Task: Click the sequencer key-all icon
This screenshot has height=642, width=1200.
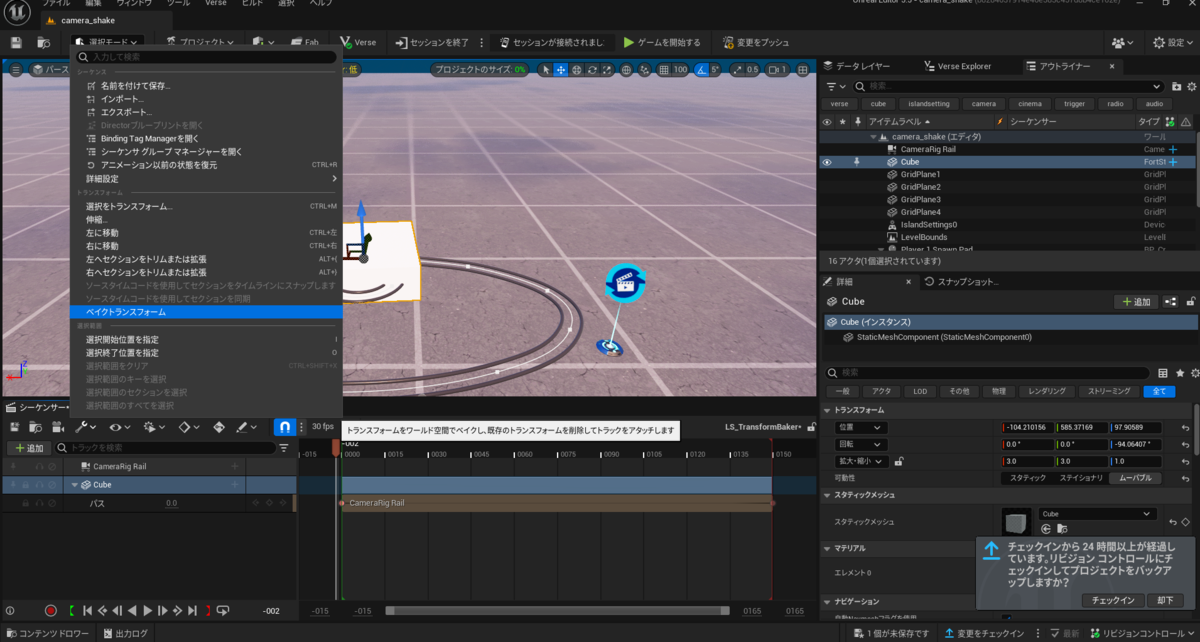Action: coord(188,427)
